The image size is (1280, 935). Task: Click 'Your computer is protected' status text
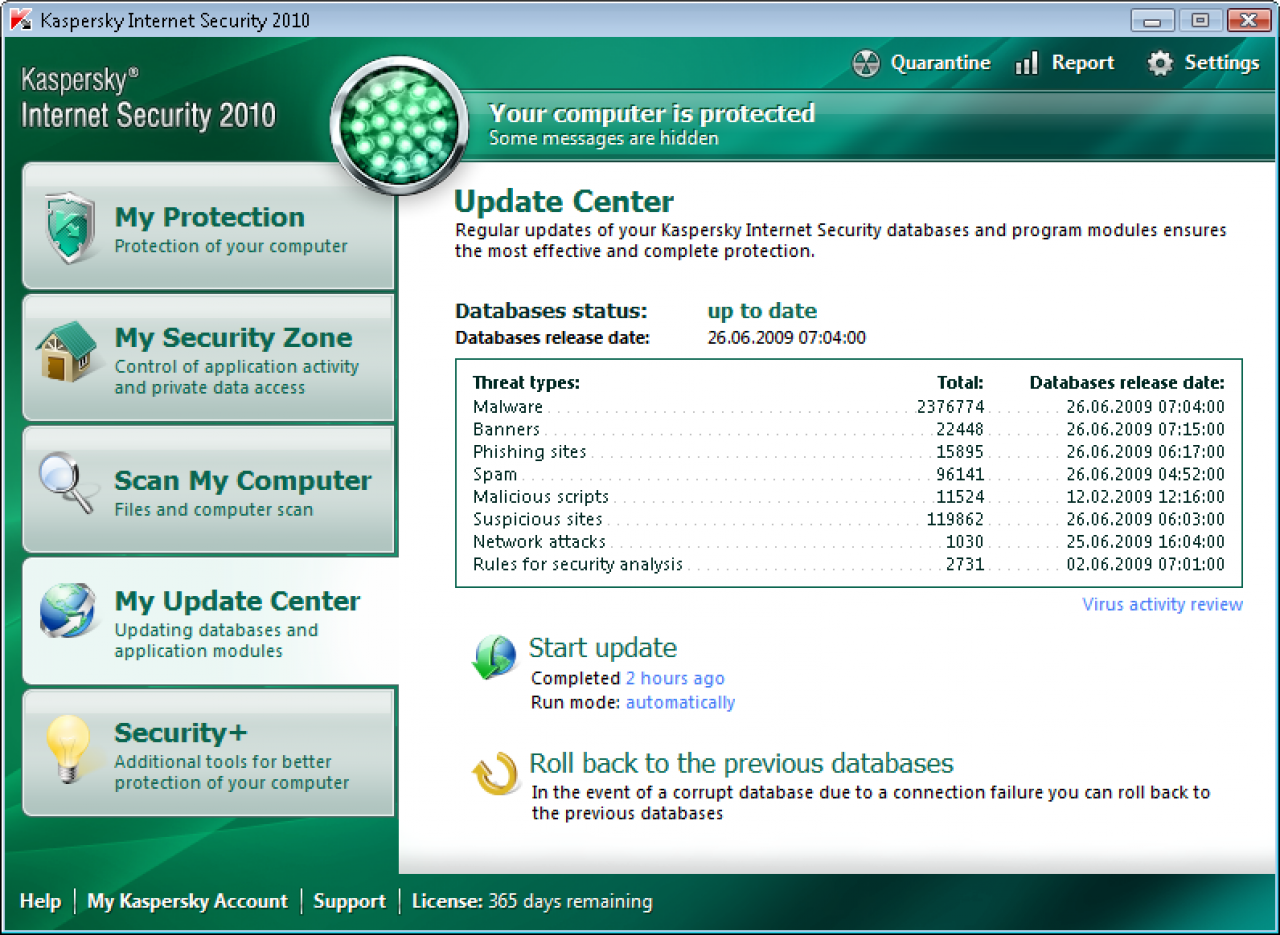(x=652, y=113)
